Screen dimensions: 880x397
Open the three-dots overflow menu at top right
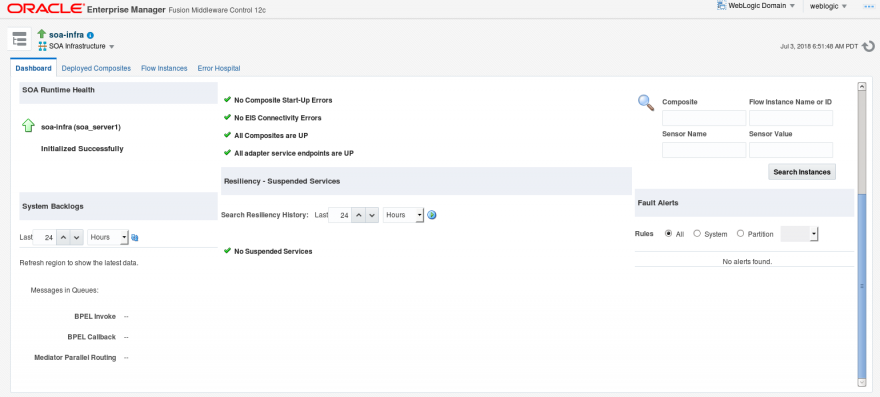pos(869,6)
